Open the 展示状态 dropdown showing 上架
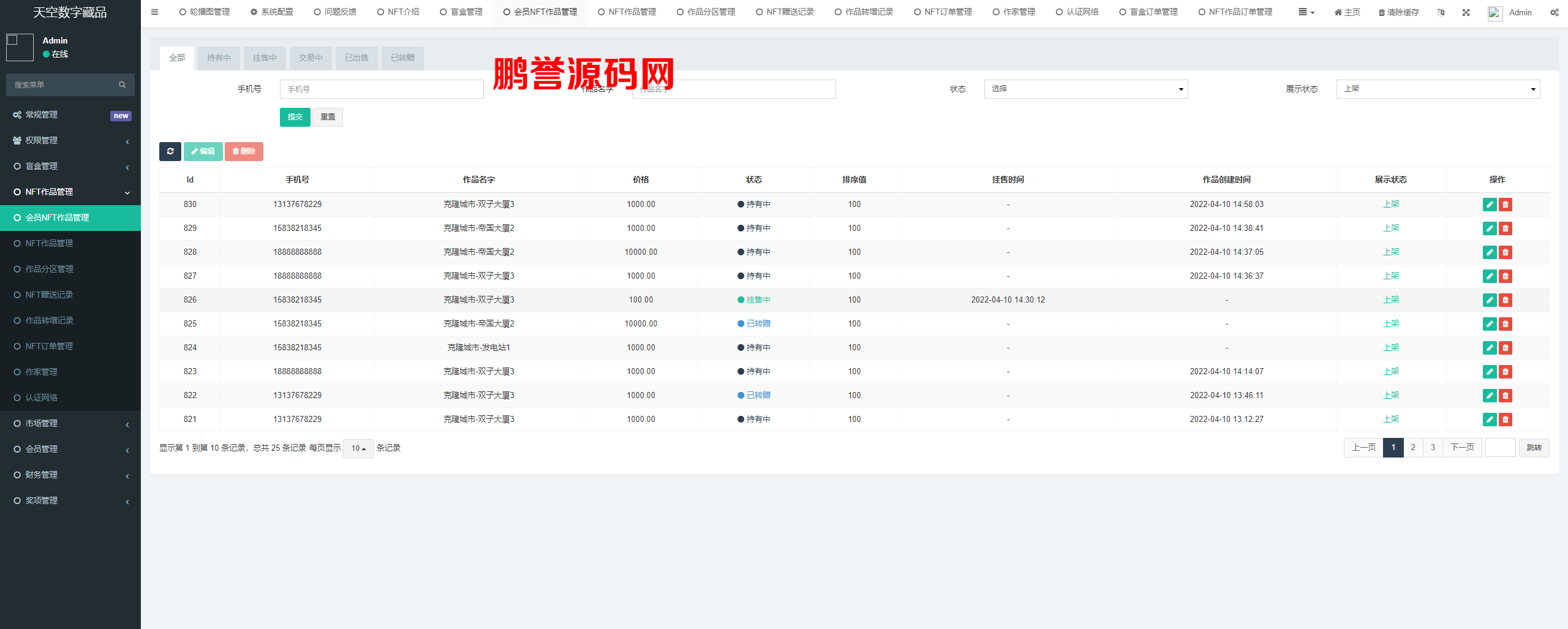Image resolution: width=1568 pixels, height=629 pixels. 1438,89
